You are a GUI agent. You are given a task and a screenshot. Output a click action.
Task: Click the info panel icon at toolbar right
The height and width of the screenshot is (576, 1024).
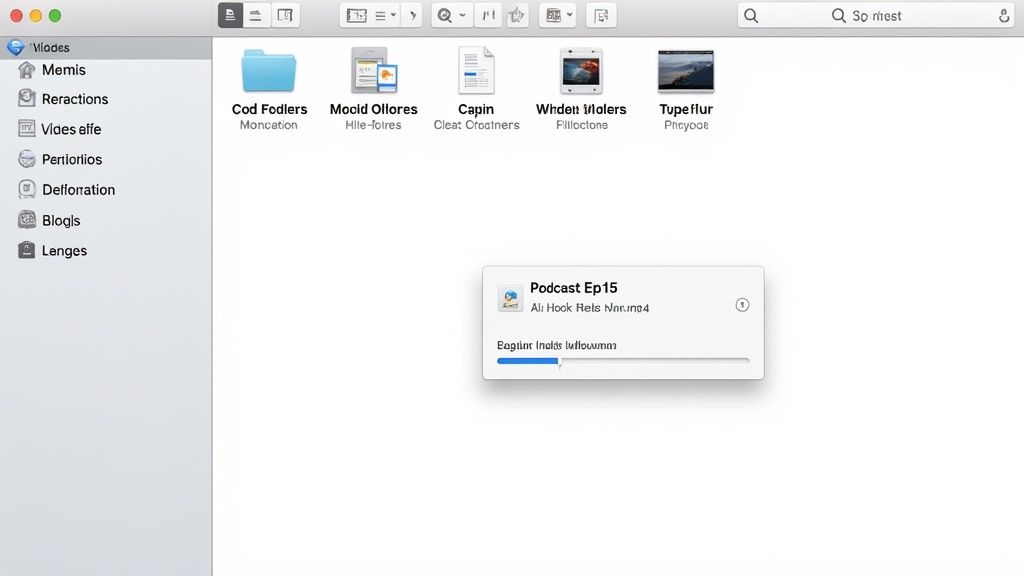[601, 14]
